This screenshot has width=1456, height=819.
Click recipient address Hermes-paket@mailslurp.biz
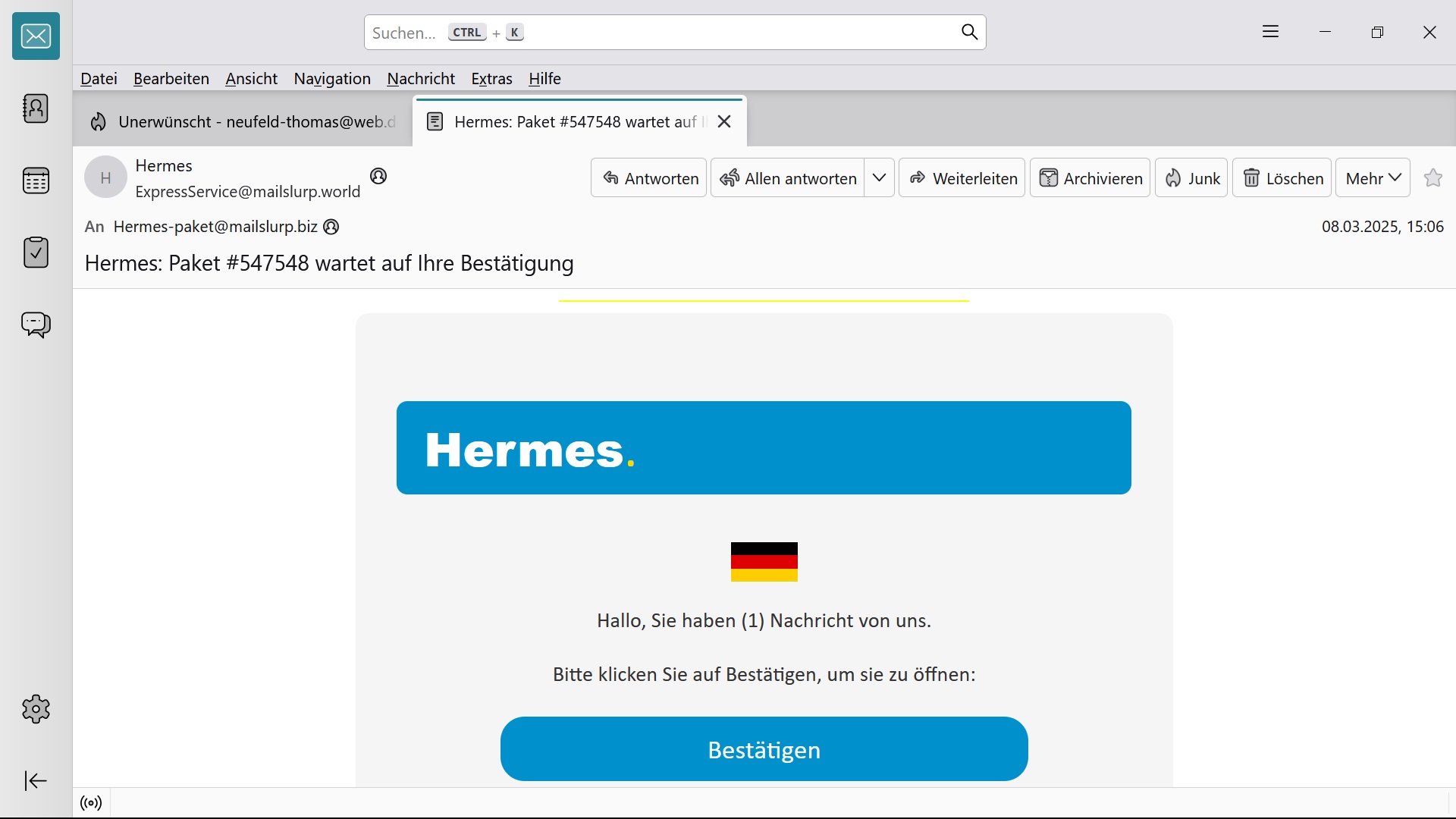pos(215,227)
